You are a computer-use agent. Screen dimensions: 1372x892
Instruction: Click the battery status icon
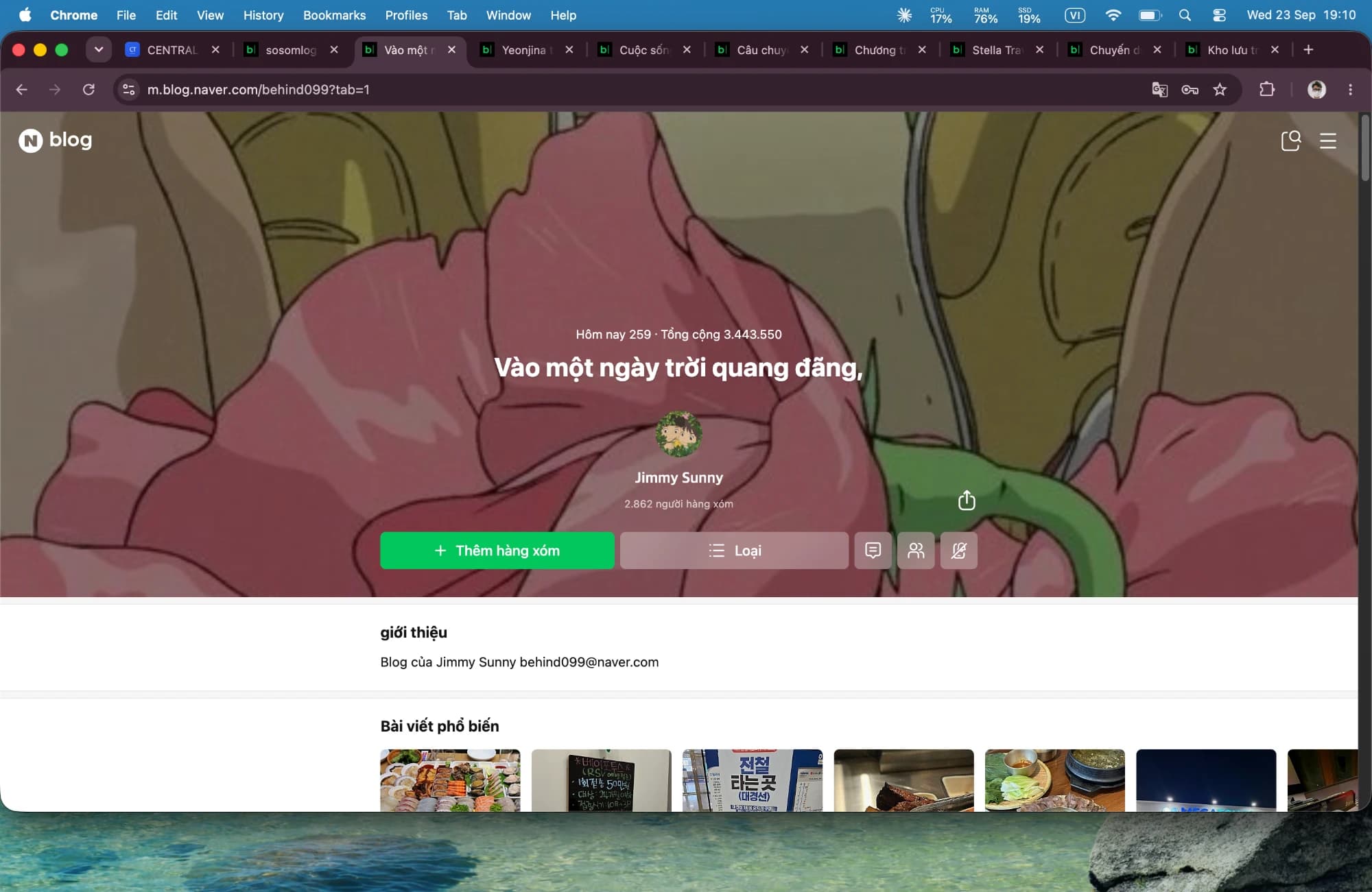[x=1150, y=15]
